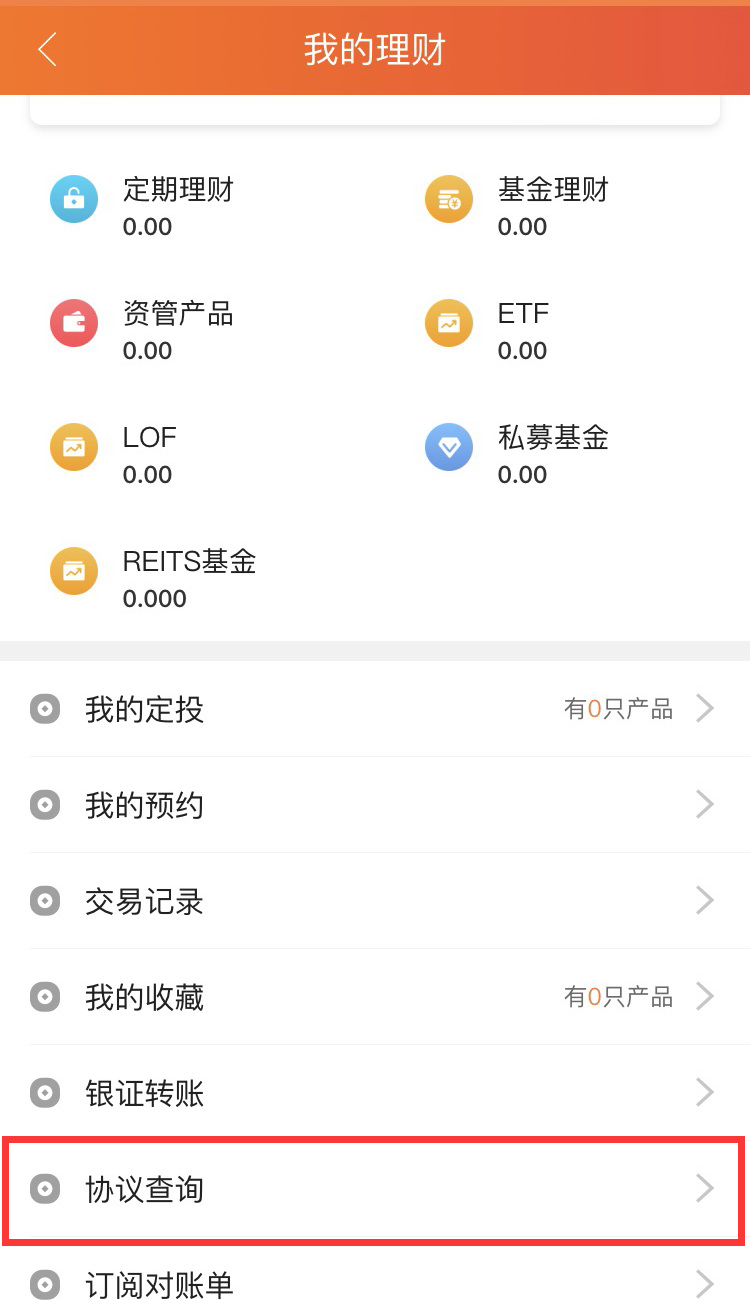
Task: Tap the 定期理财 label text
Action: [x=178, y=189]
